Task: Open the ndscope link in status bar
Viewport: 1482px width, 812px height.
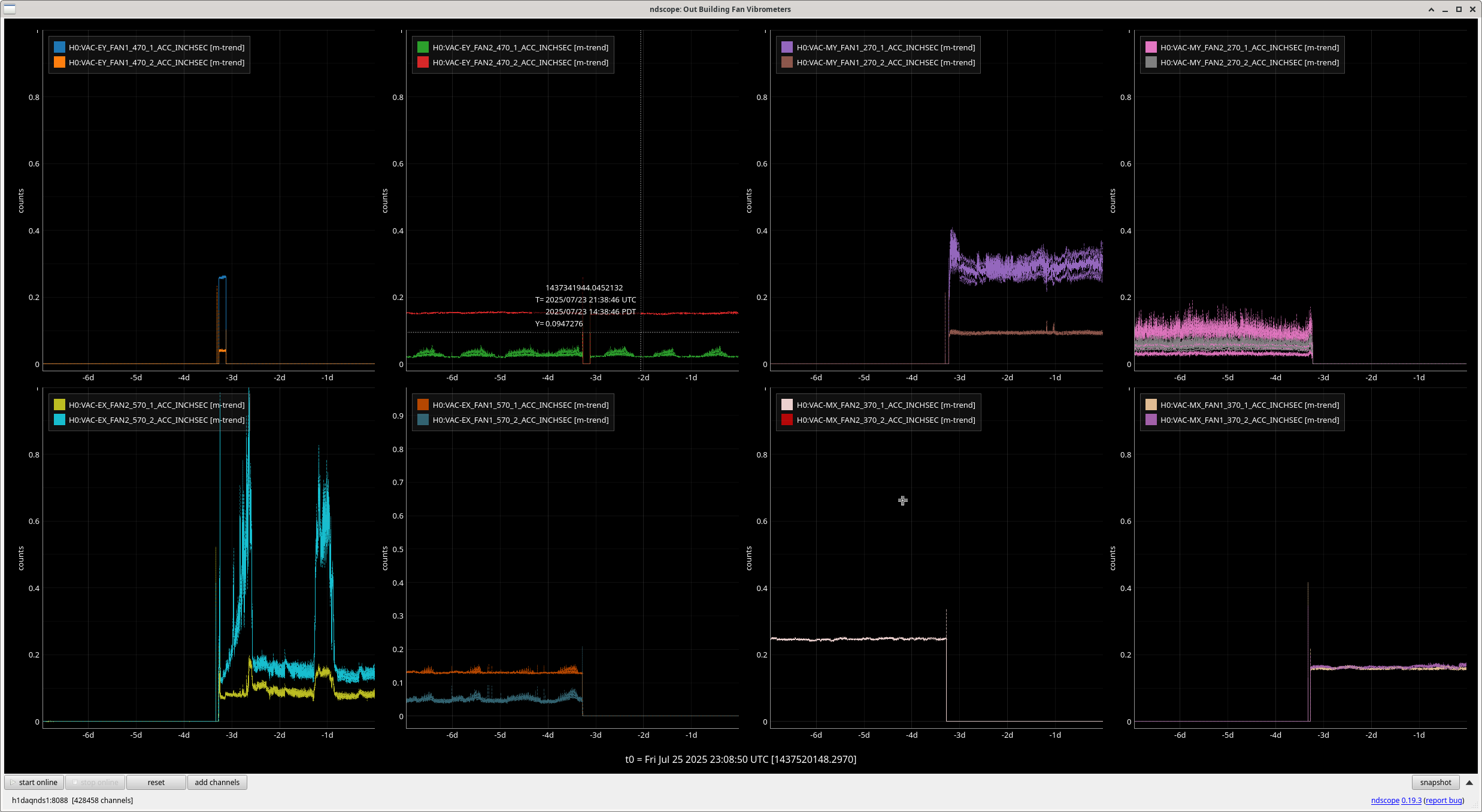Action: (x=1384, y=800)
